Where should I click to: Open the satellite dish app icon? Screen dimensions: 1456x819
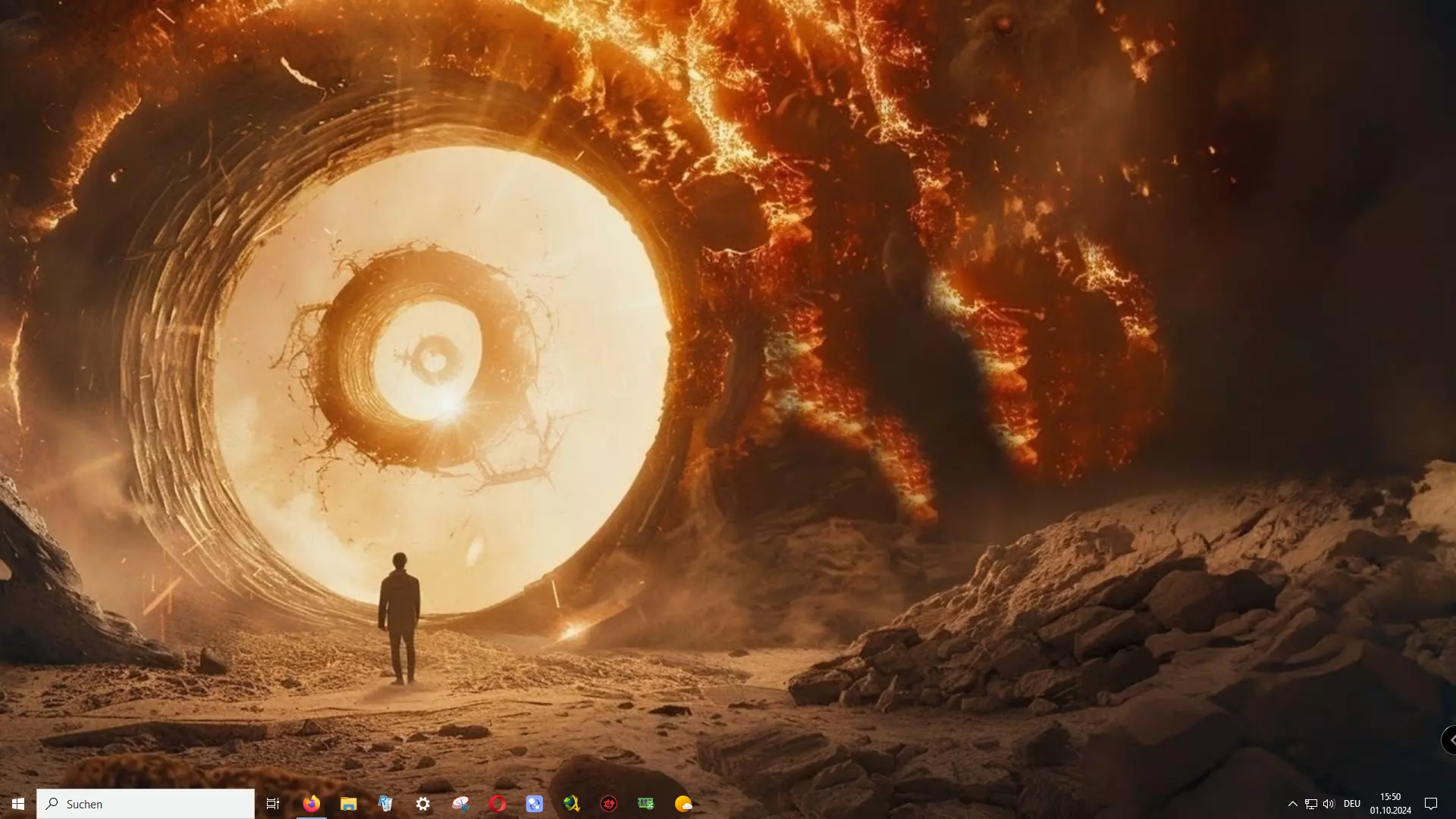460,804
